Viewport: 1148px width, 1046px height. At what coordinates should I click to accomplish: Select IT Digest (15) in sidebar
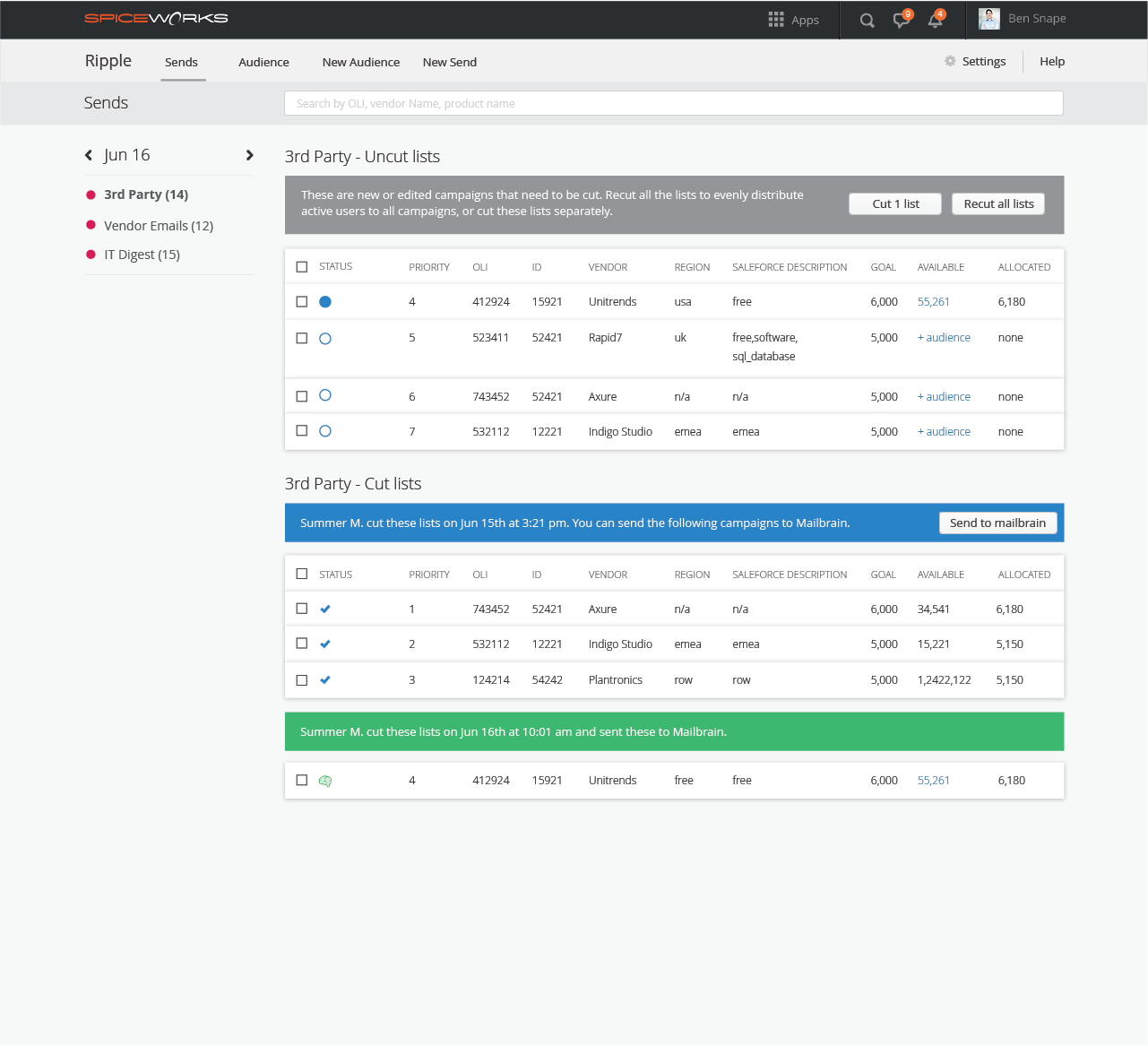point(142,255)
